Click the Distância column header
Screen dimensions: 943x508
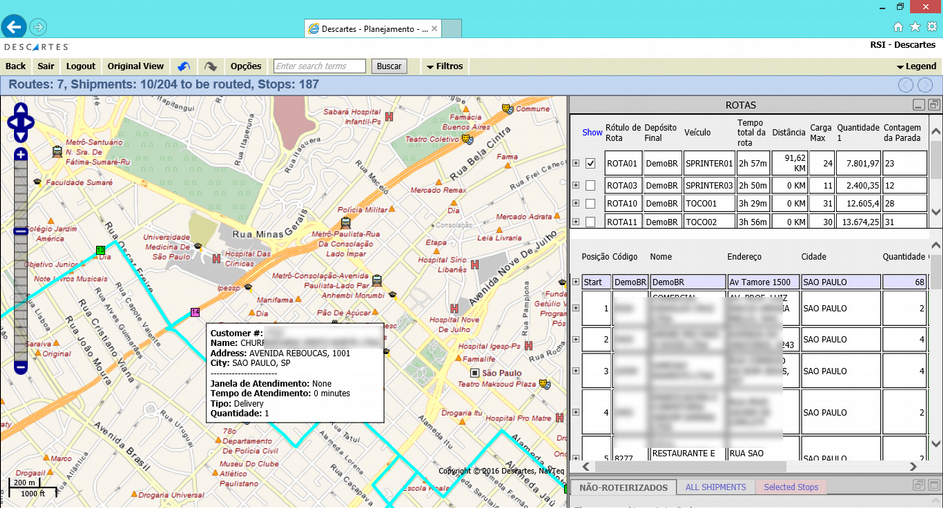click(788, 132)
